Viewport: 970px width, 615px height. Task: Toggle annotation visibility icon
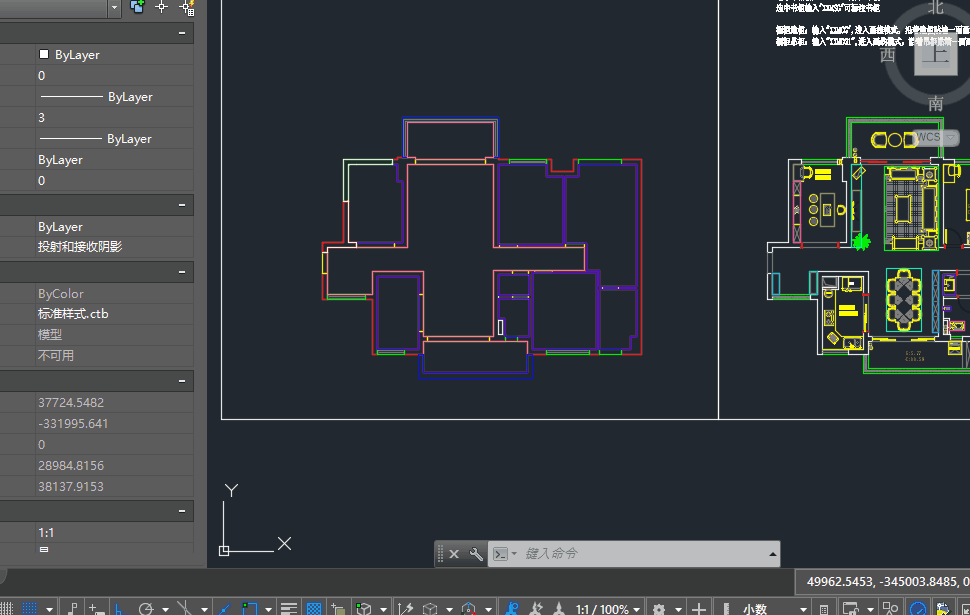pos(512,609)
